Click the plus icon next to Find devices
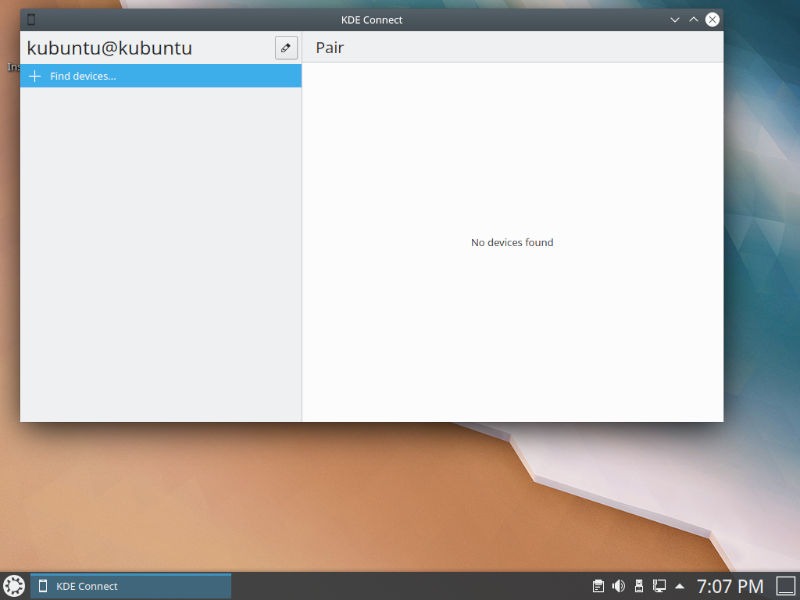This screenshot has width=800, height=600. [x=33, y=76]
